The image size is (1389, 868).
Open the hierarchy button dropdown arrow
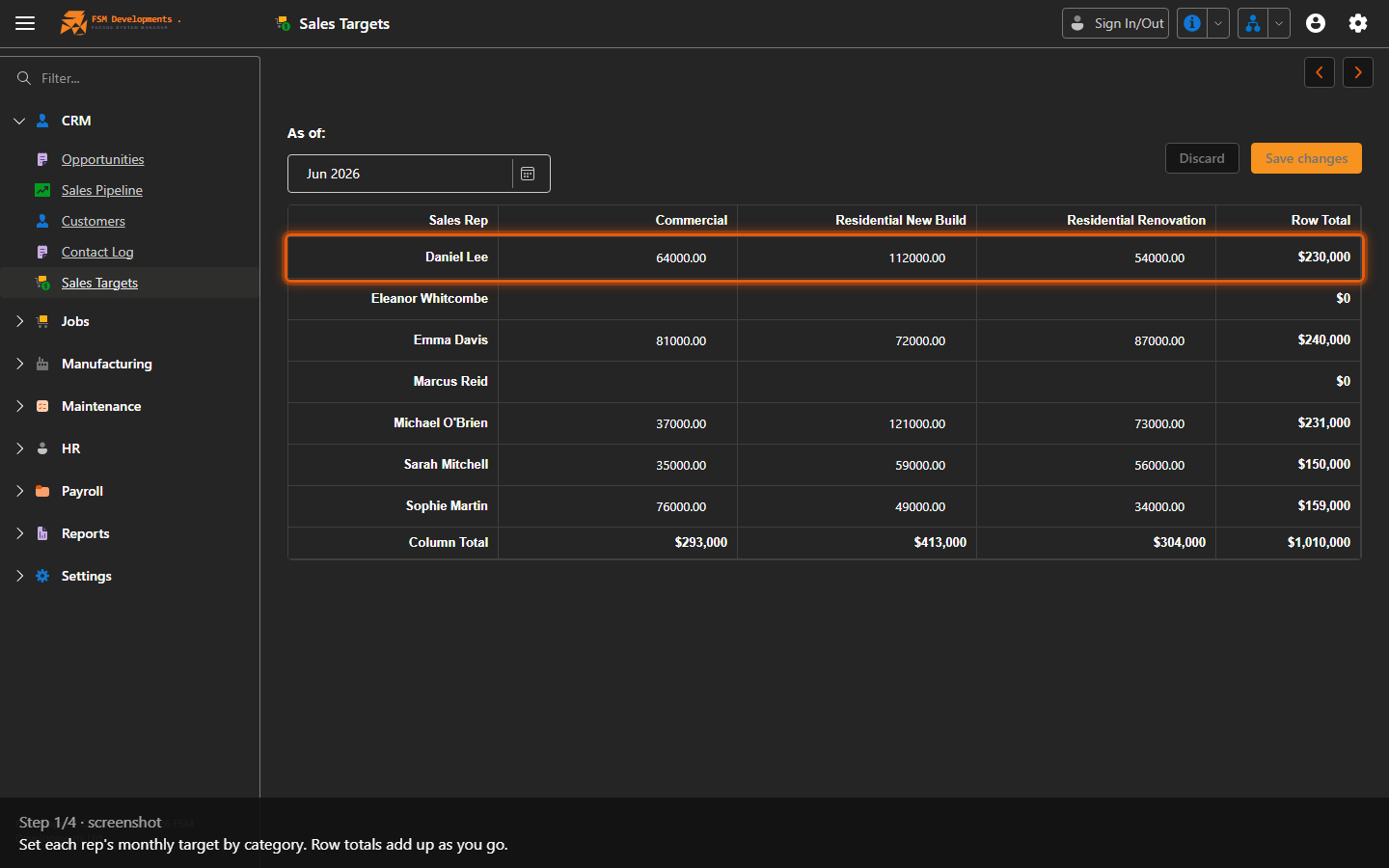point(1279,23)
